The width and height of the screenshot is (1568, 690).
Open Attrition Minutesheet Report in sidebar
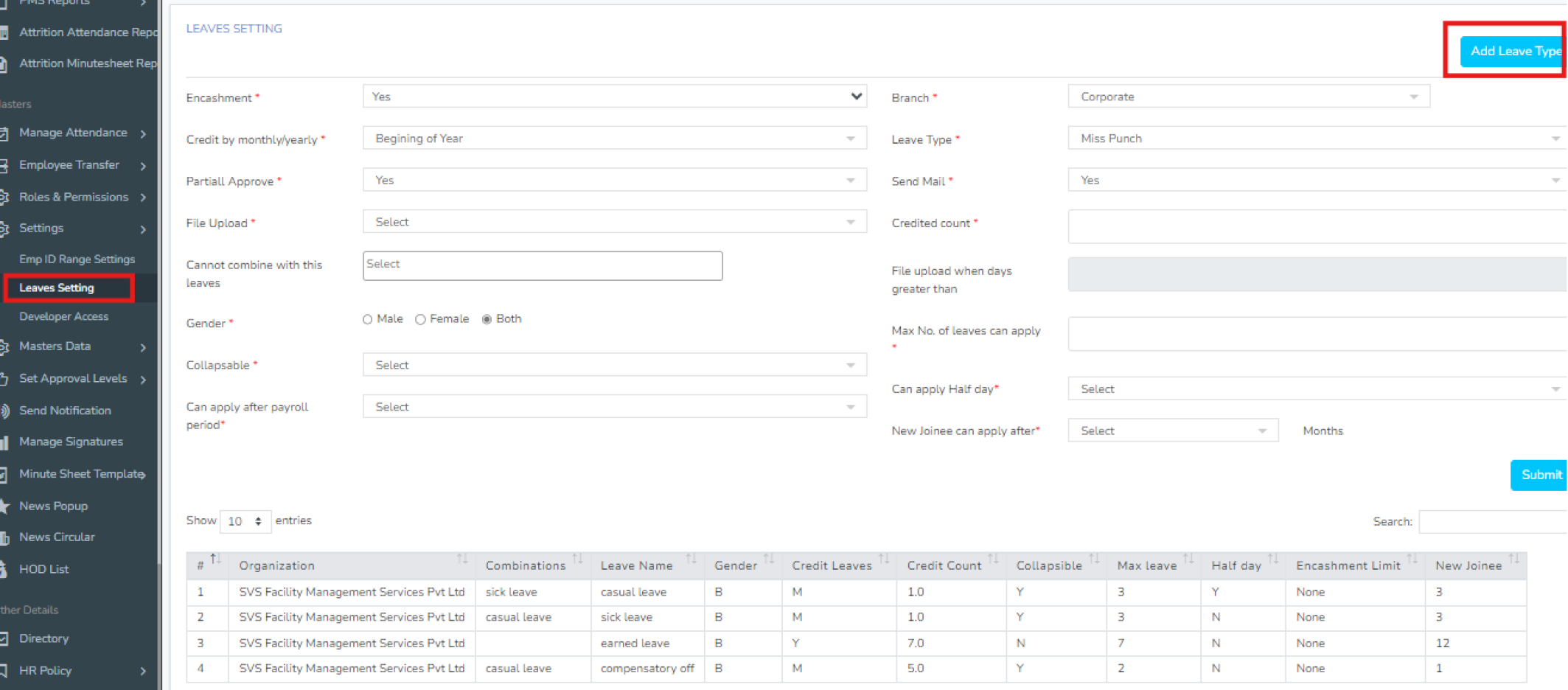(88, 63)
